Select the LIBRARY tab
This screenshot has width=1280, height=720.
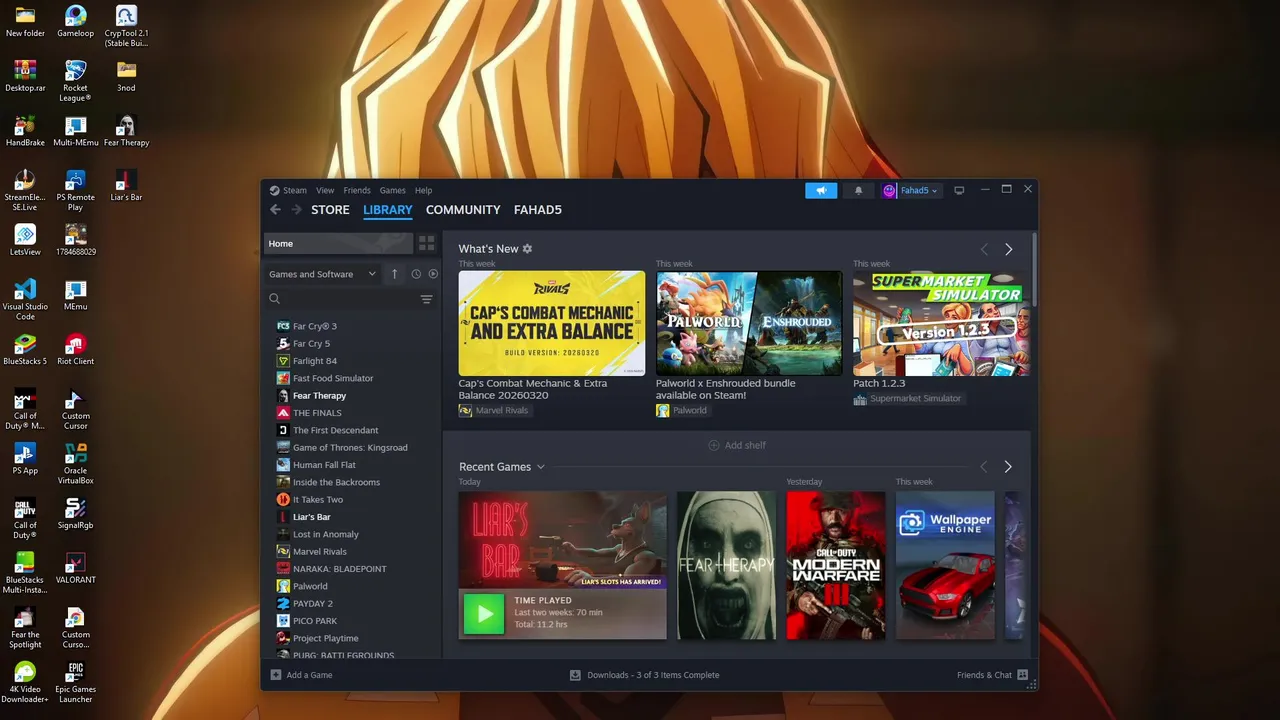coord(388,210)
